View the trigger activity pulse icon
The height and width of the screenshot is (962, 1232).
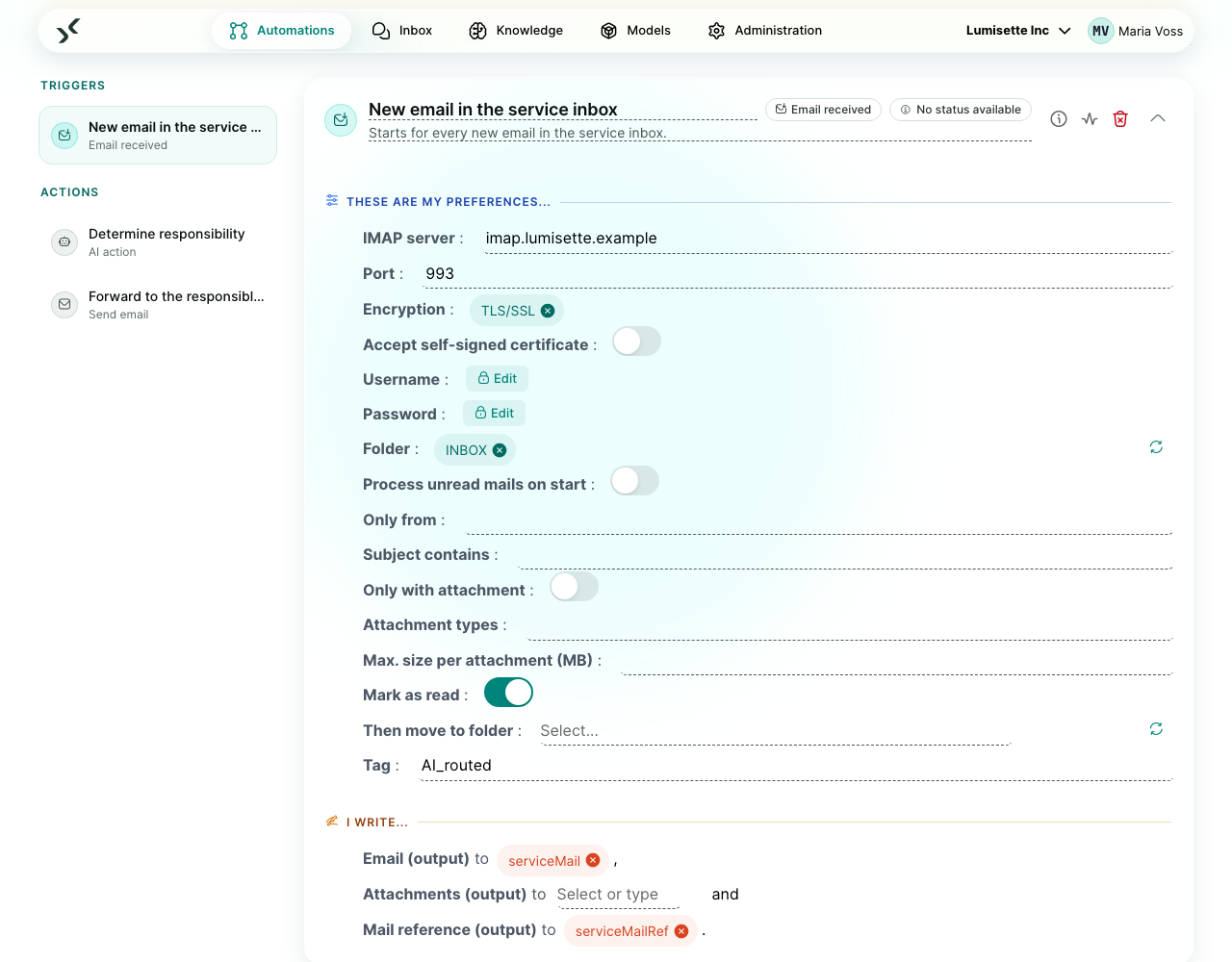(1090, 119)
